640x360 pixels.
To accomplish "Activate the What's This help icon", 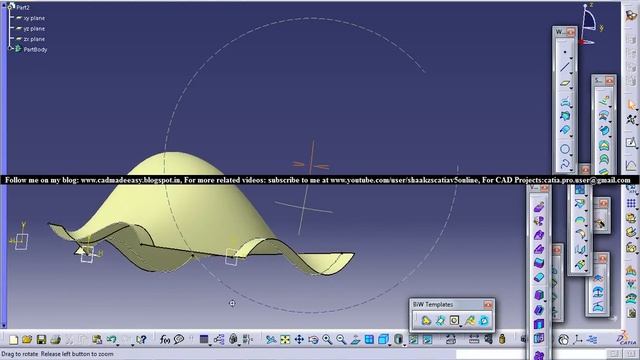I will (141, 339).
